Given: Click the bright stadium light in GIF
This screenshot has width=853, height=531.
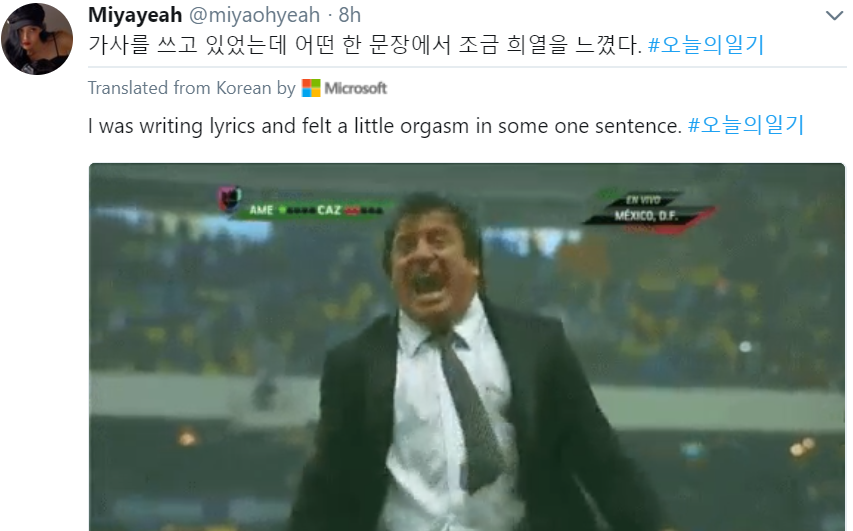Looking at the screenshot, I should tap(745, 347).
